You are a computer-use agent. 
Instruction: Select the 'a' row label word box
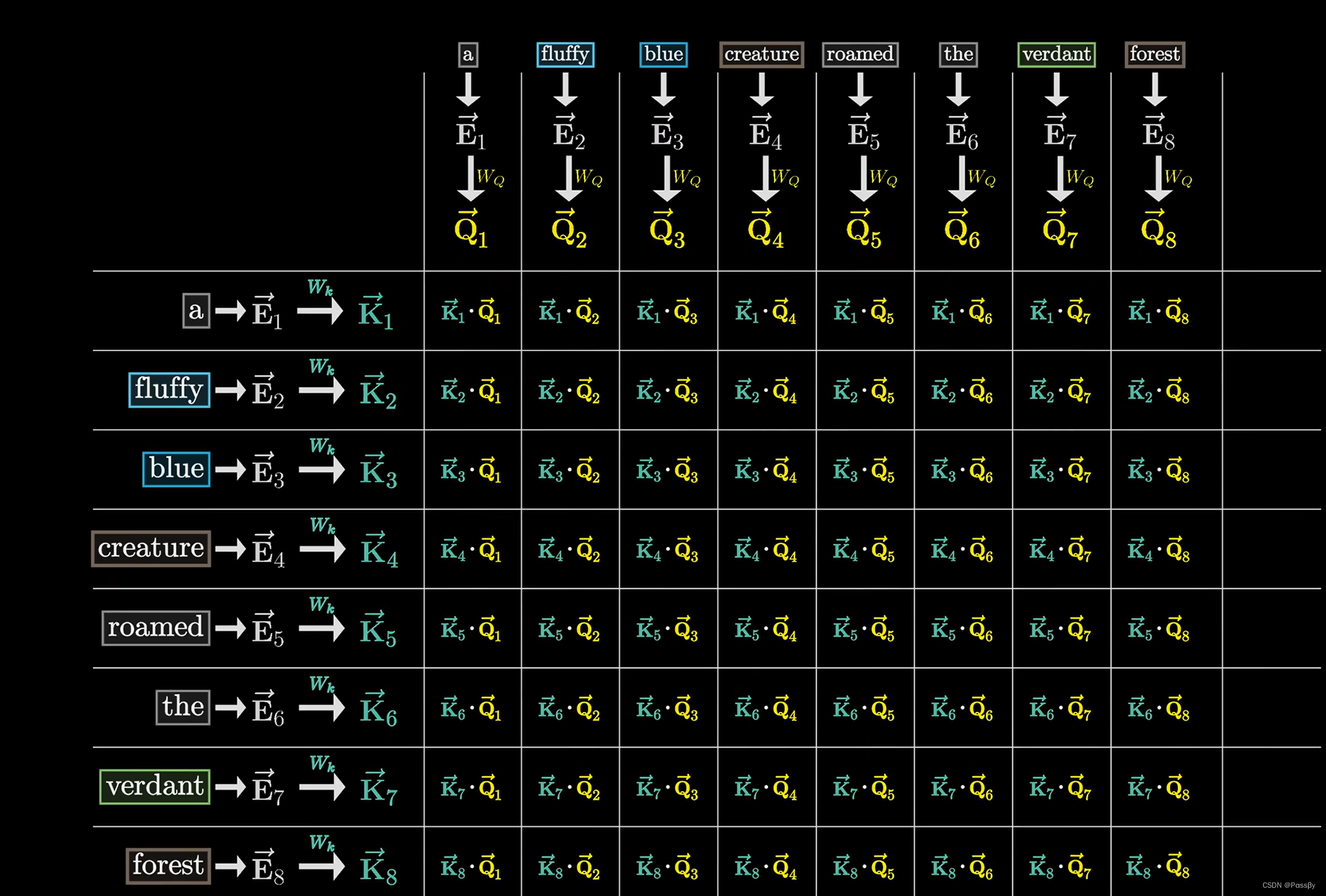point(196,311)
